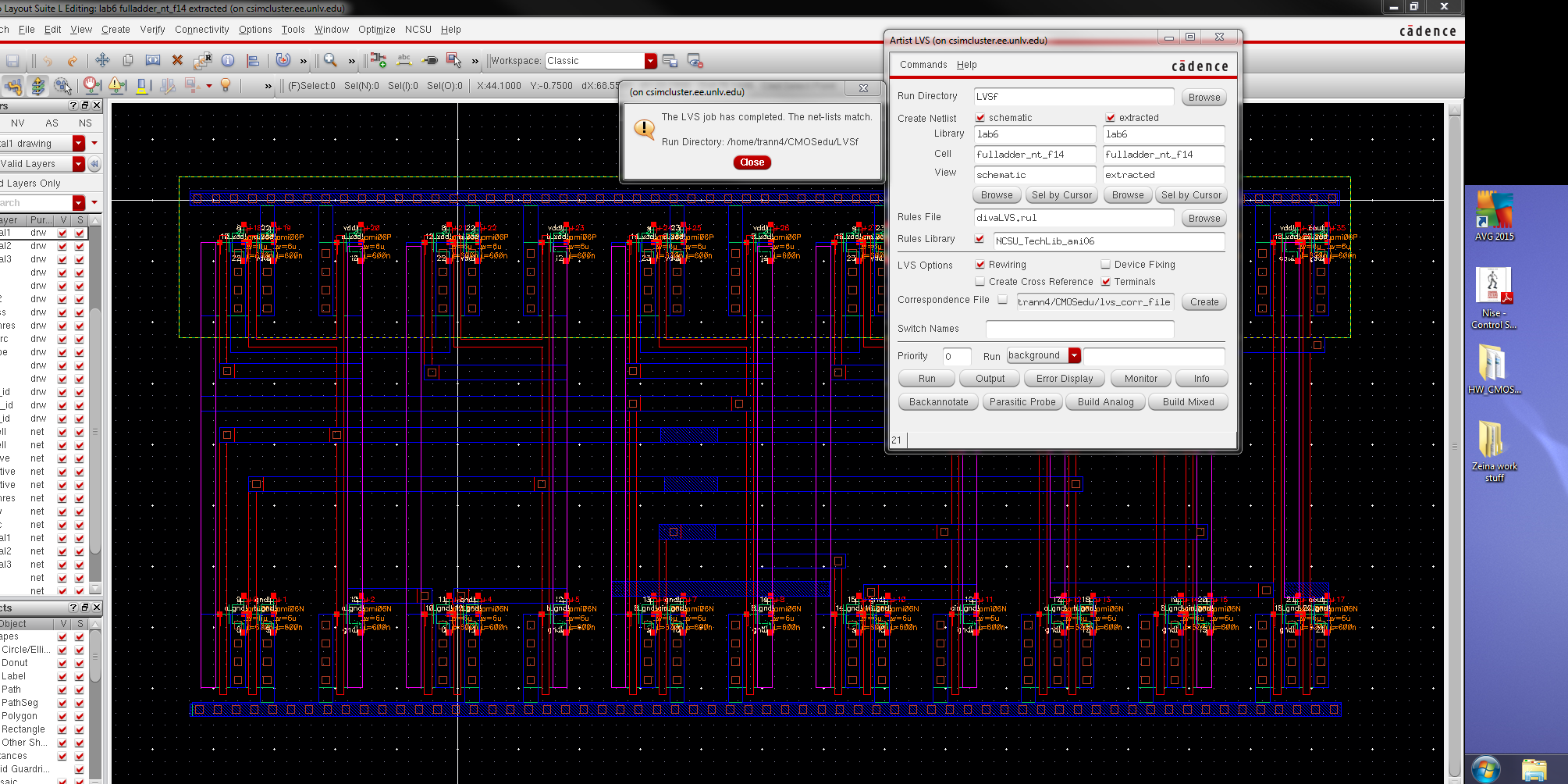This screenshot has width=1568, height=784.
Task: Click the Save icon in the toolbar
Action: (x=12, y=61)
